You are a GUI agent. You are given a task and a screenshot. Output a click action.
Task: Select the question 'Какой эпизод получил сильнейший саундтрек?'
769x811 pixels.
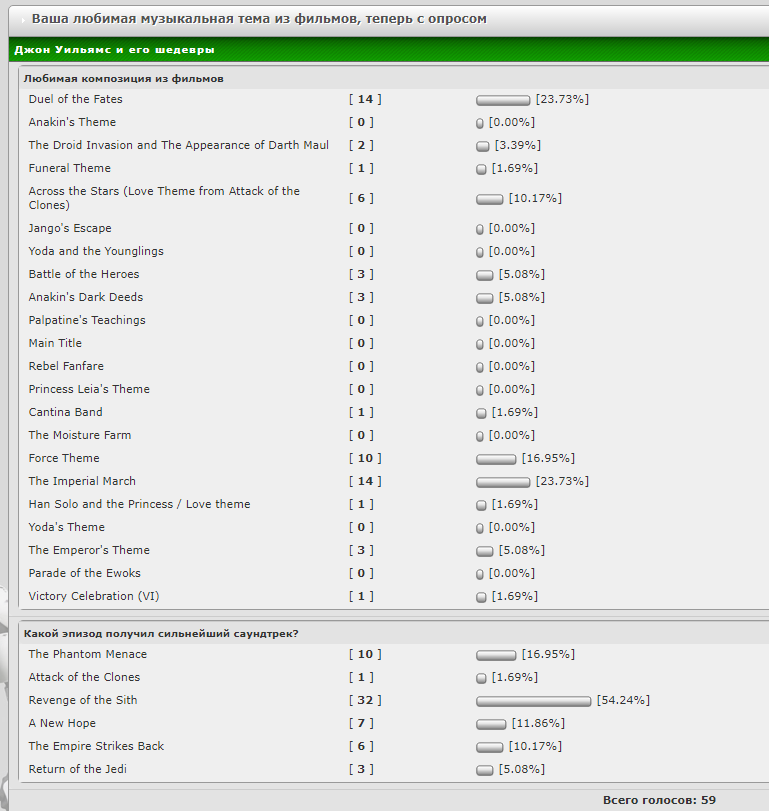(161, 634)
